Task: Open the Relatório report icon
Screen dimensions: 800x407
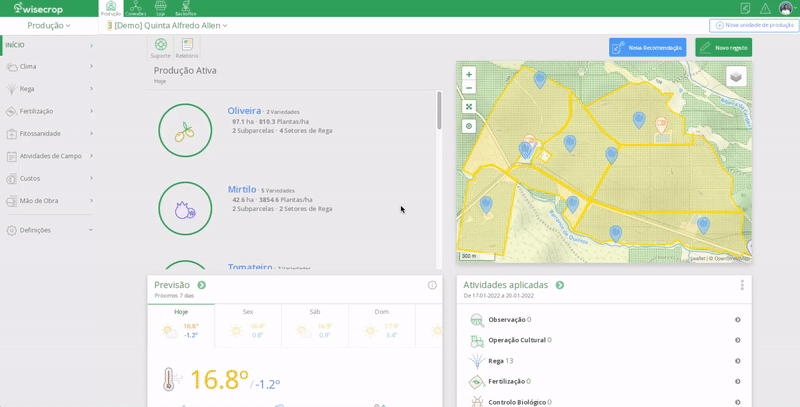Action: point(187,48)
